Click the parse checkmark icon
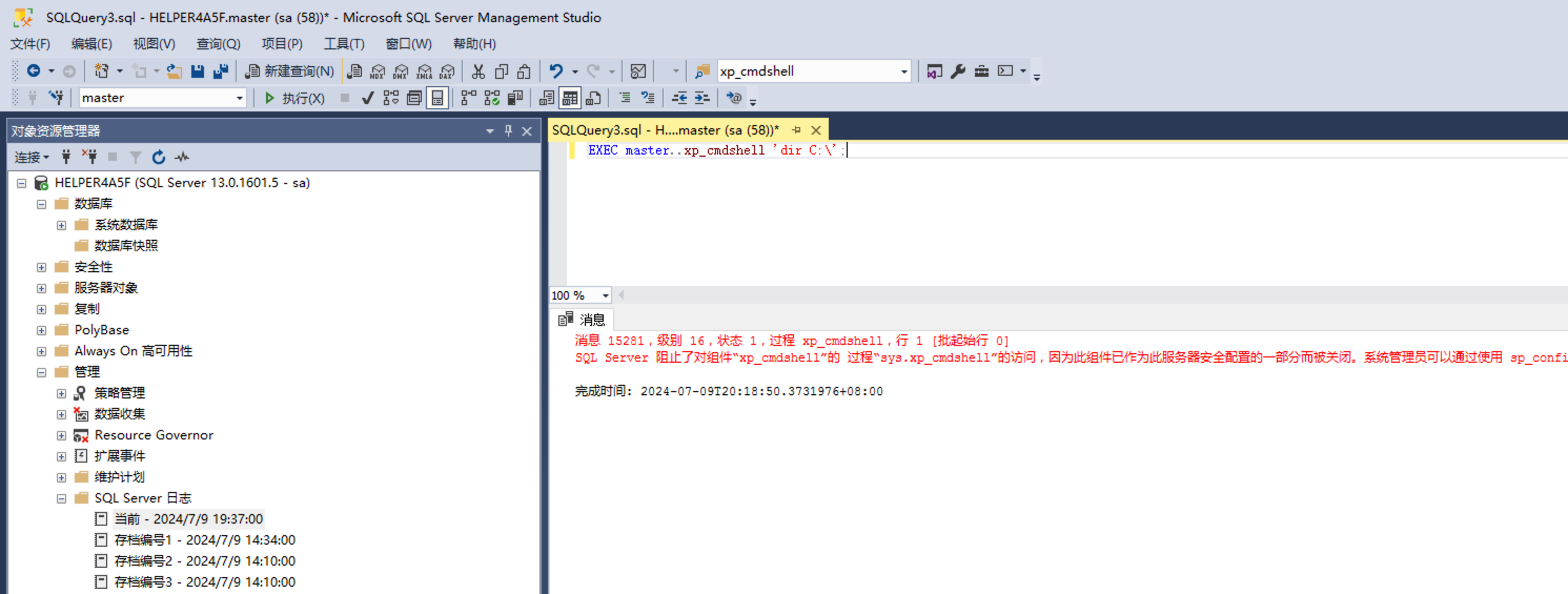1568x594 pixels. point(367,98)
